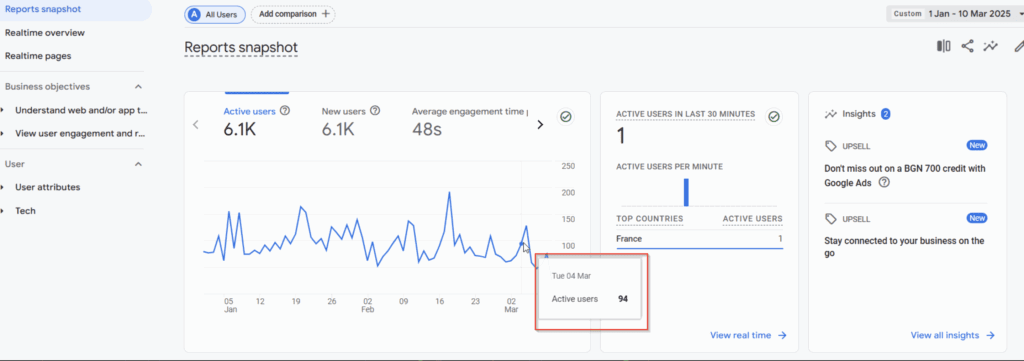
Task: Select the All Users segment chip
Action: click(x=215, y=14)
